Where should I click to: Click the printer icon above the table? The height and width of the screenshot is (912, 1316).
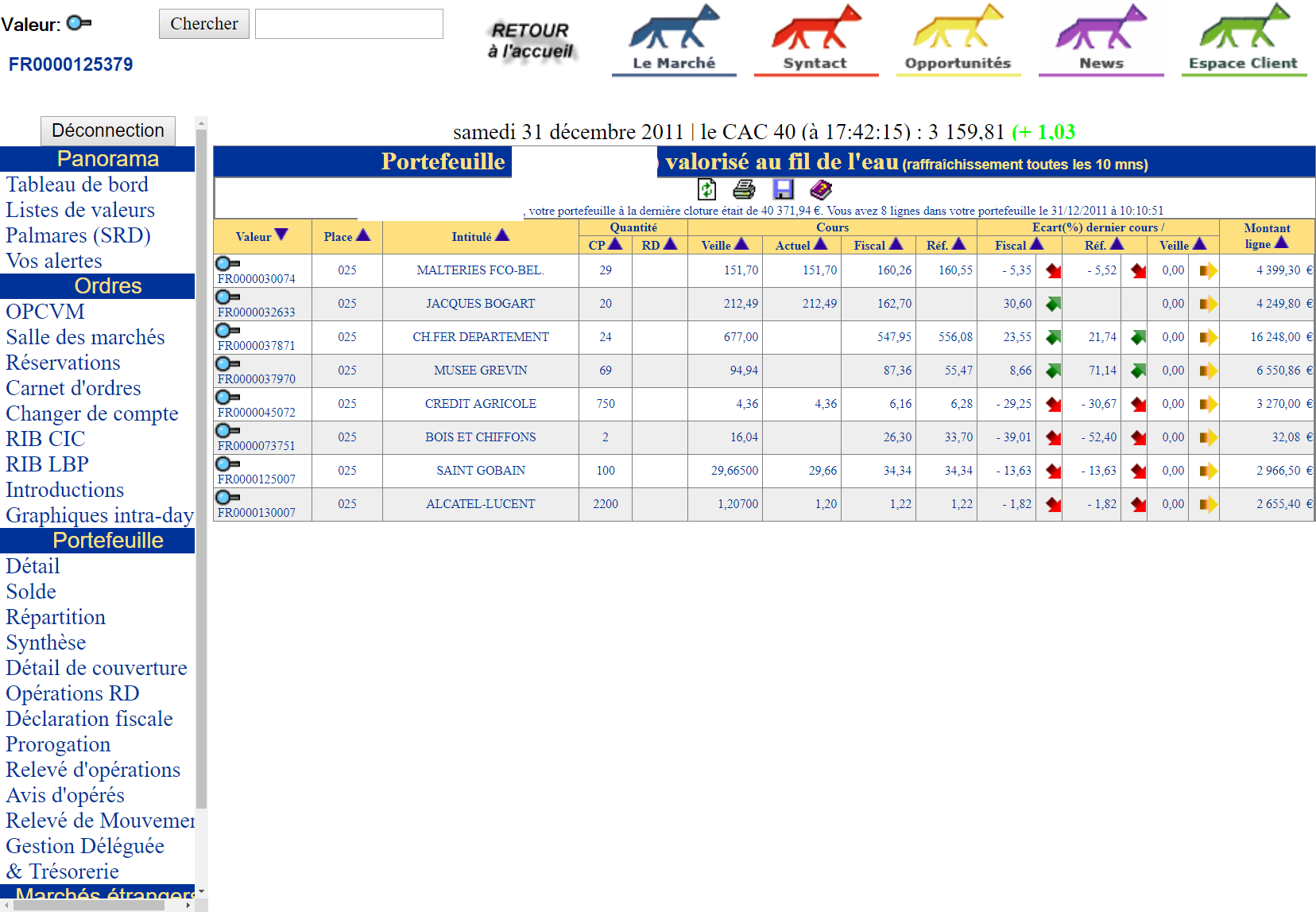tap(744, 189)
